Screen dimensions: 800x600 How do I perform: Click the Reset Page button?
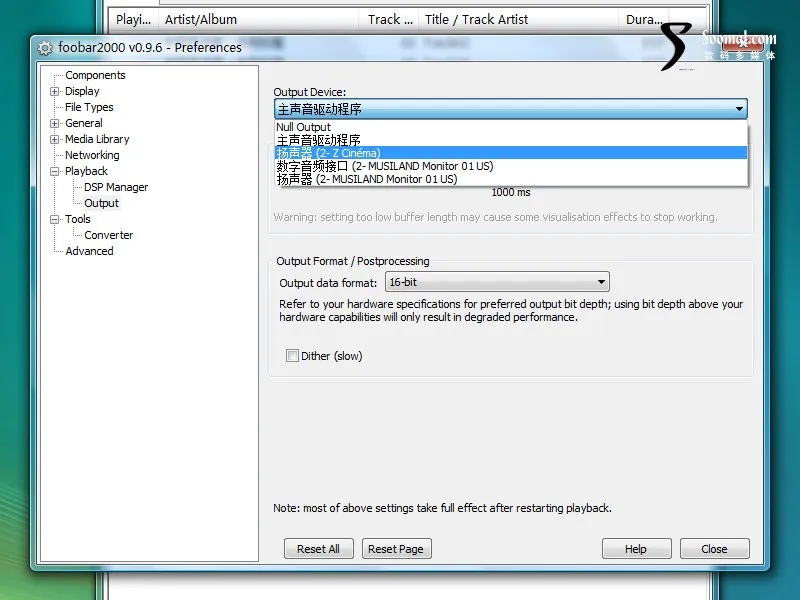tap(396, 549)
